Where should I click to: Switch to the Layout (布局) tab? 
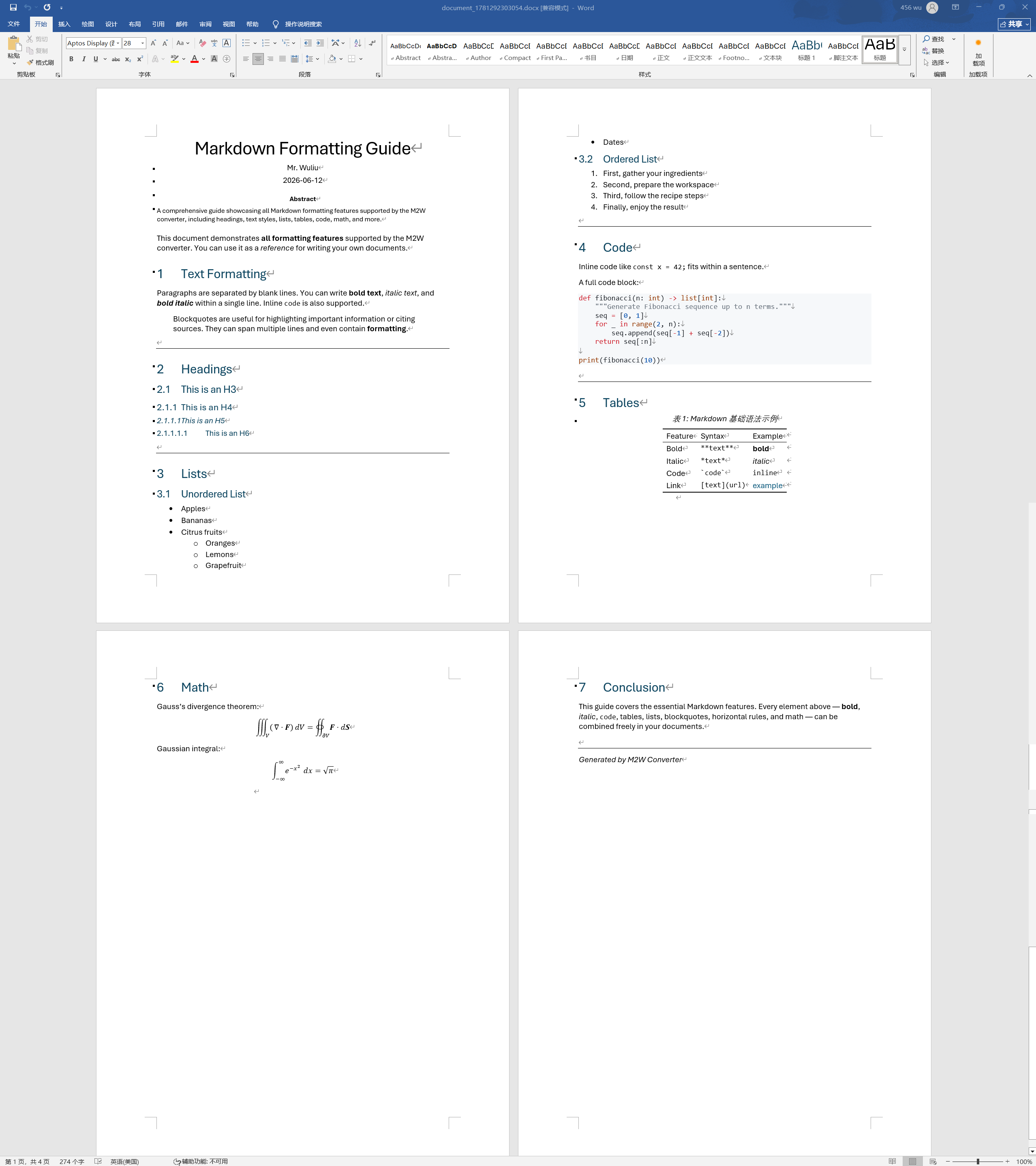click(x=135, y=24)
